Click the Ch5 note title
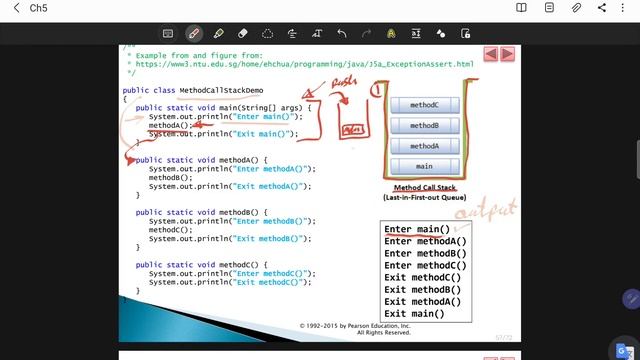Screen dimensions: 640x360 click(38, 8)
